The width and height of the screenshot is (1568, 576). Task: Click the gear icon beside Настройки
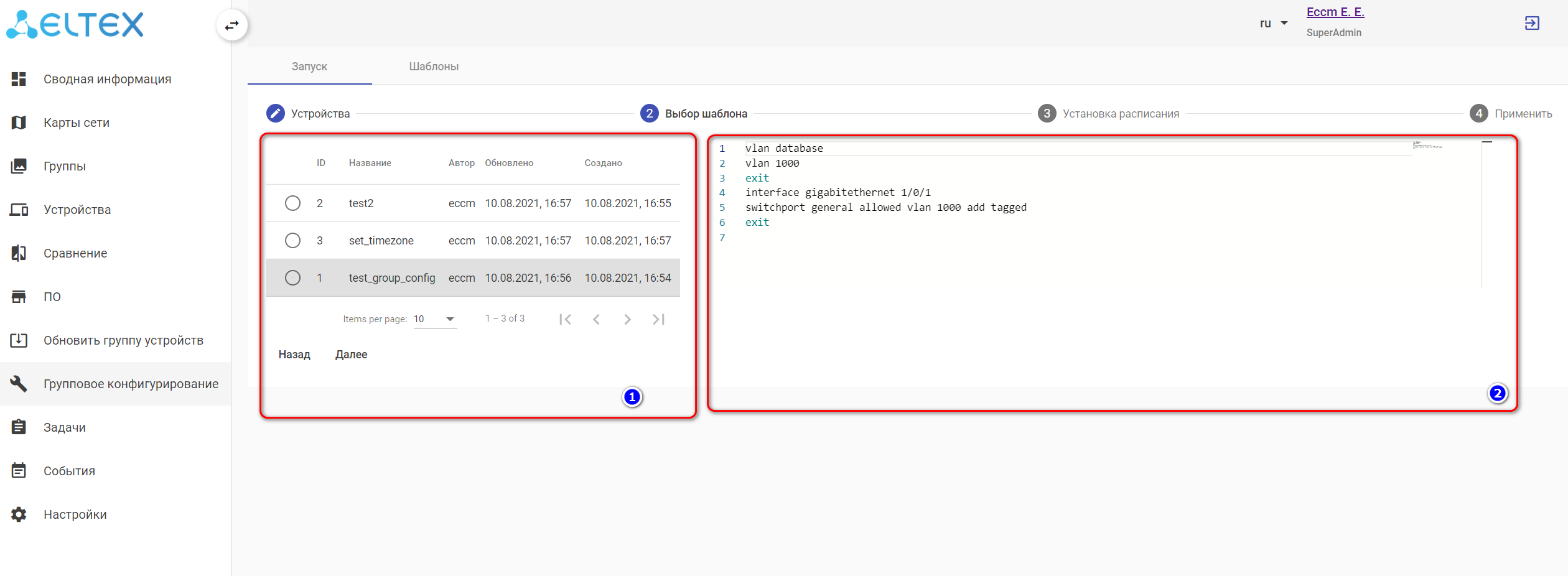[x=19, y=514]
